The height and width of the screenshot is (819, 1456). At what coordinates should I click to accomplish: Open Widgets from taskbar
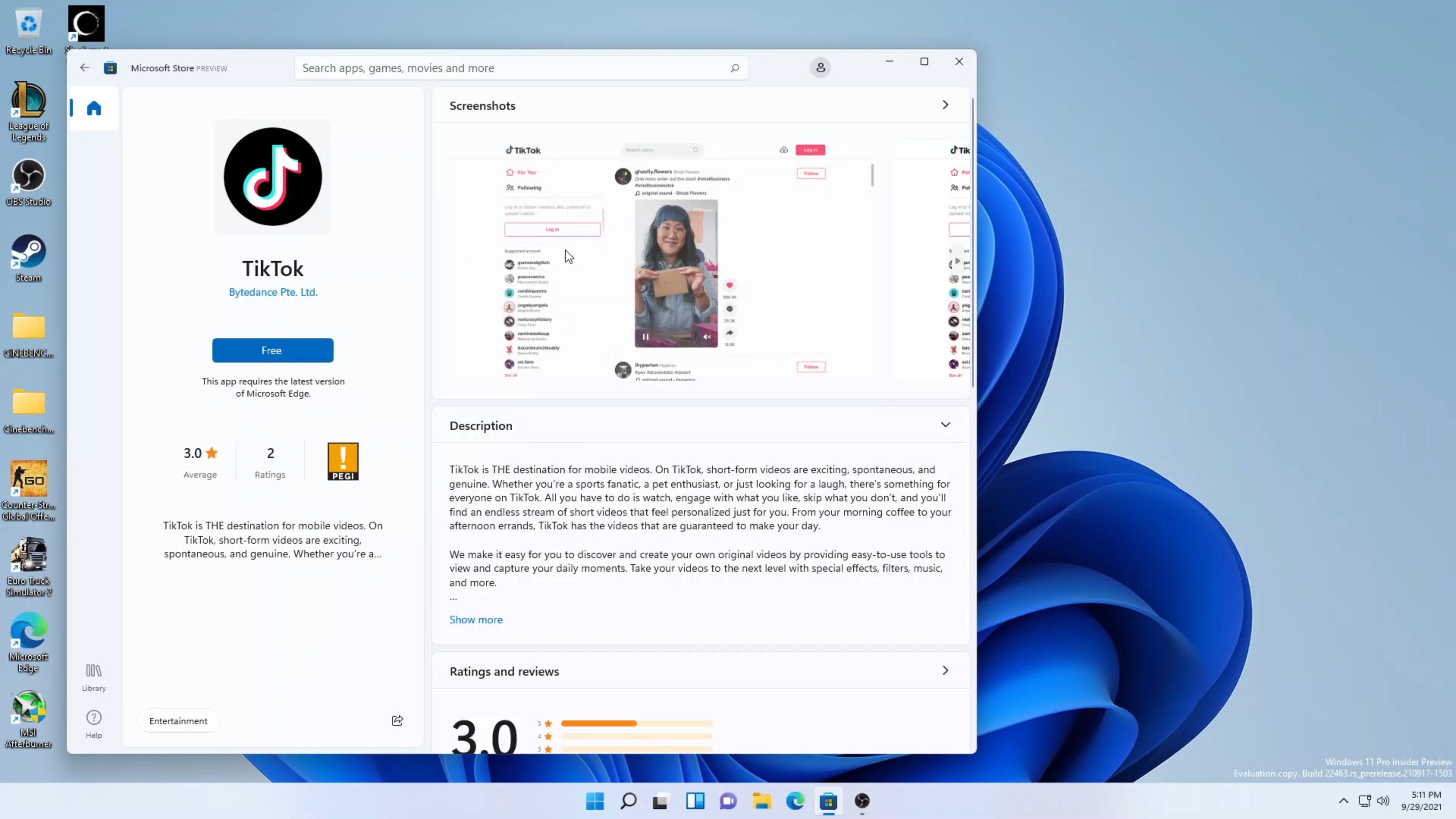point(695,801)
